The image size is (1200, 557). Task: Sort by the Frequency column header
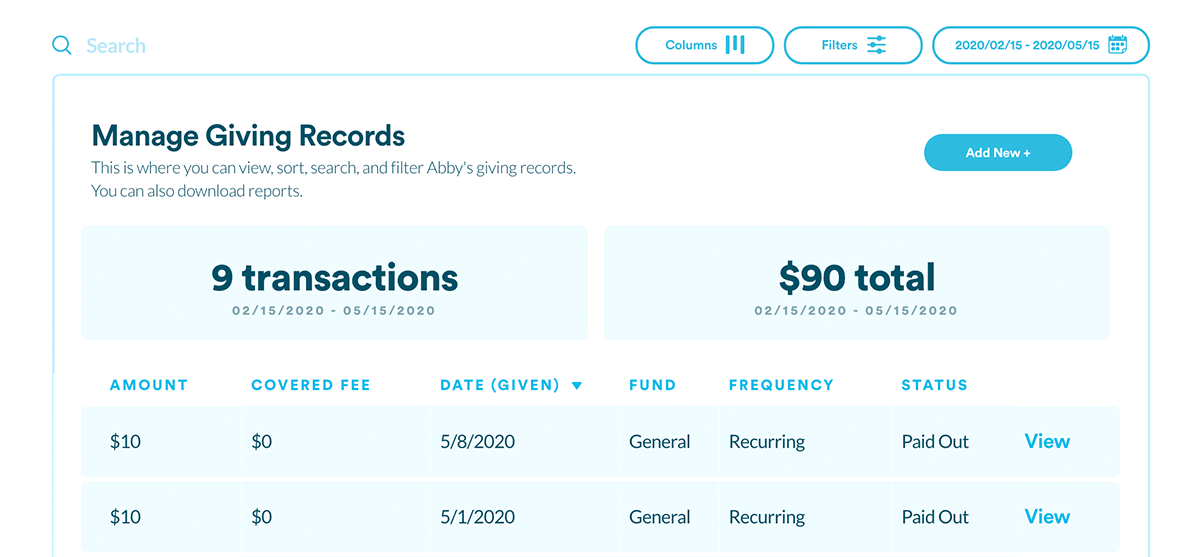tap(781, 385)
